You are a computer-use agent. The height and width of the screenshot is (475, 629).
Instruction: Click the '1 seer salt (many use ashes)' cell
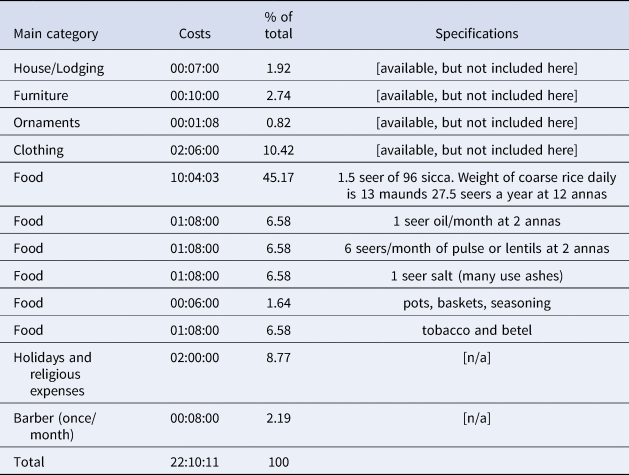coord(477,276)
